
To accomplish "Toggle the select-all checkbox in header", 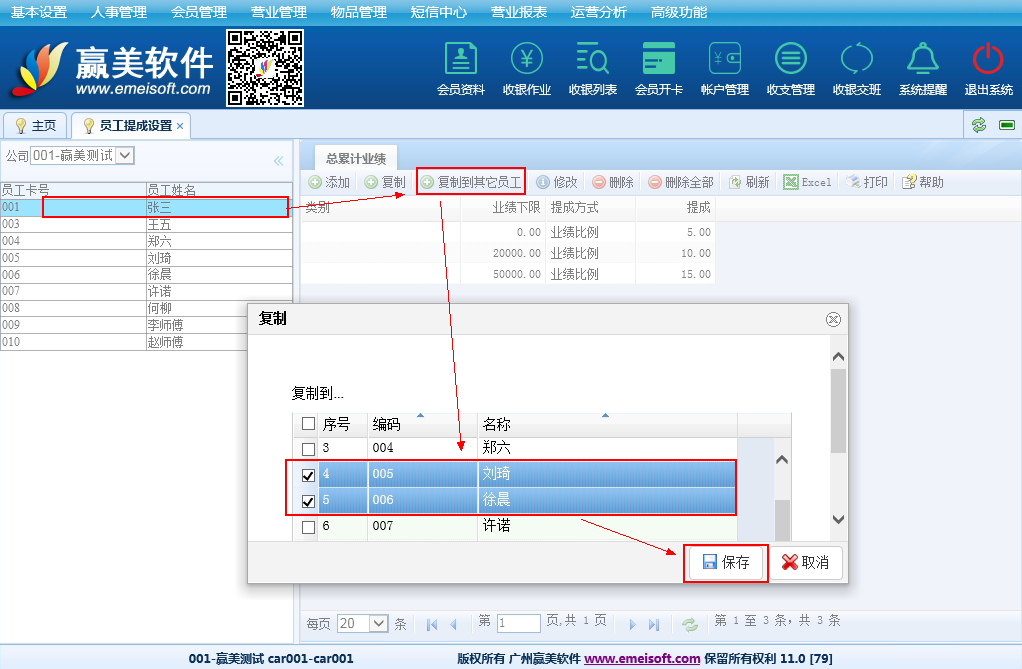I will [x=308, y=424].
